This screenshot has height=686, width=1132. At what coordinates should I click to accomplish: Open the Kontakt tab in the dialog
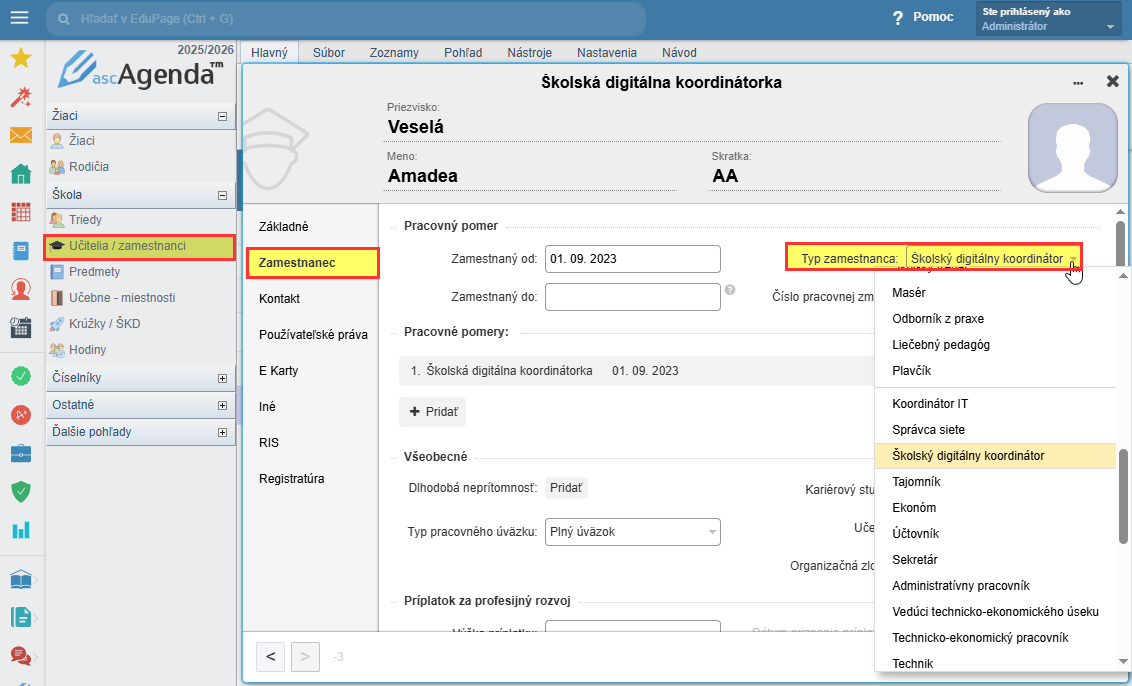coord(279,299)
